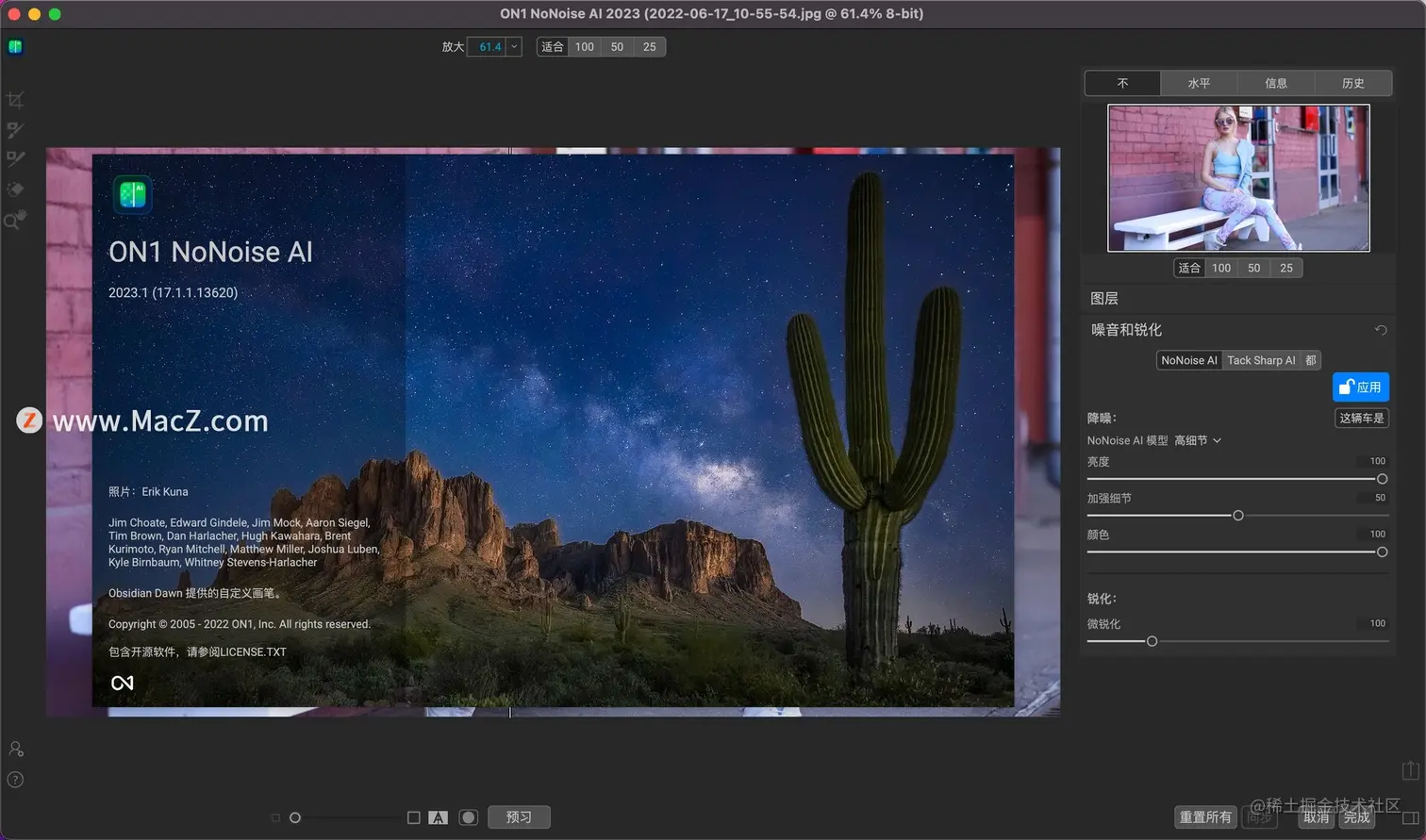Switch to the Tack Sharp AI tab
Image resolution: width=1426 pixels, height=840 pixels.
click(1260, 360)
